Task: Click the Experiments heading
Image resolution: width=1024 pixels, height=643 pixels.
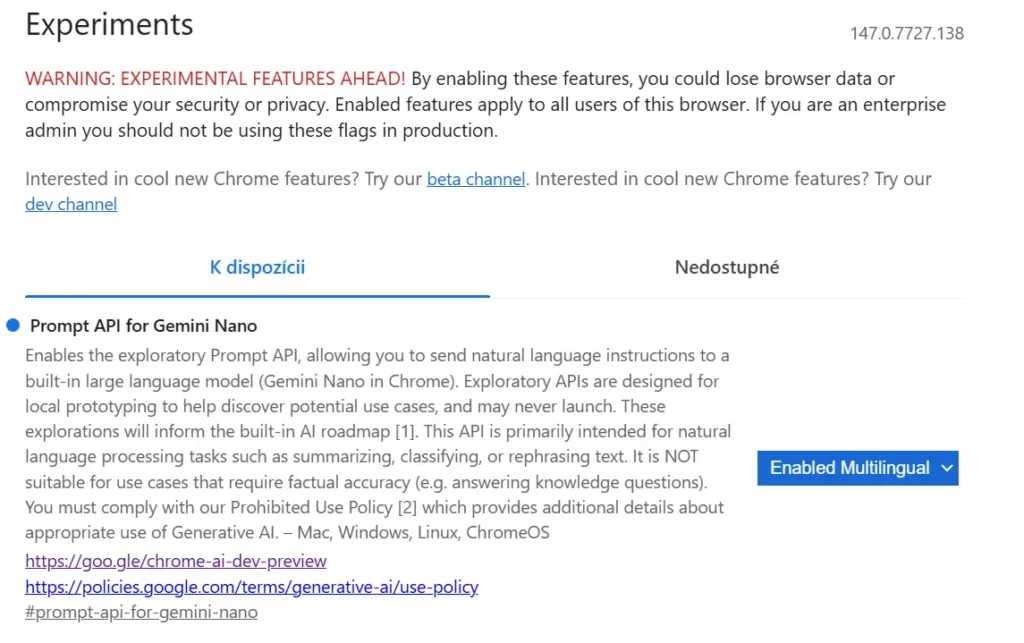Action: point(109,25)
